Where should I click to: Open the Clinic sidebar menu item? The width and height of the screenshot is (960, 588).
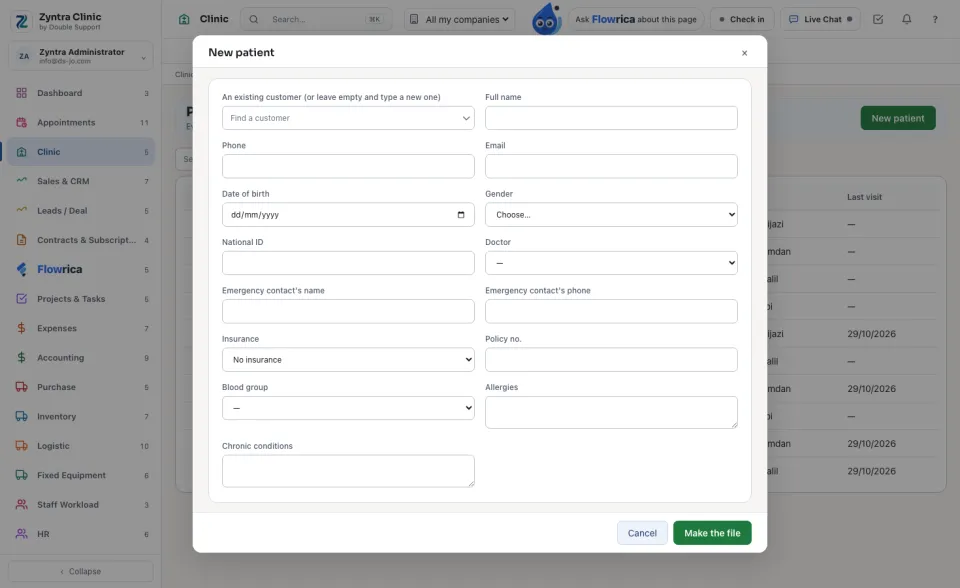point(81,152)
